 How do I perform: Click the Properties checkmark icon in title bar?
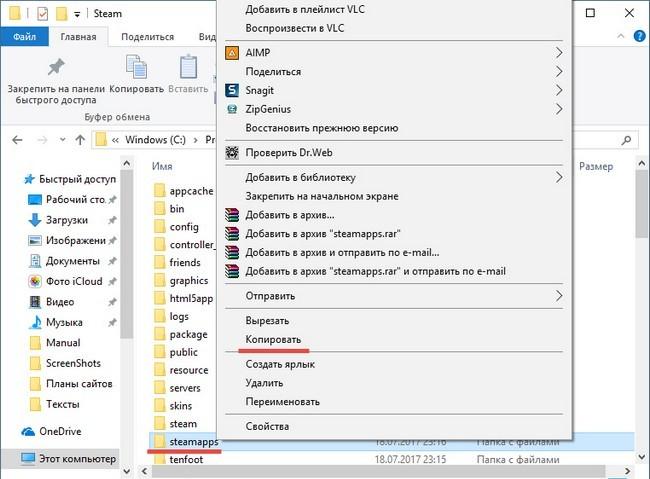(42, 14)
